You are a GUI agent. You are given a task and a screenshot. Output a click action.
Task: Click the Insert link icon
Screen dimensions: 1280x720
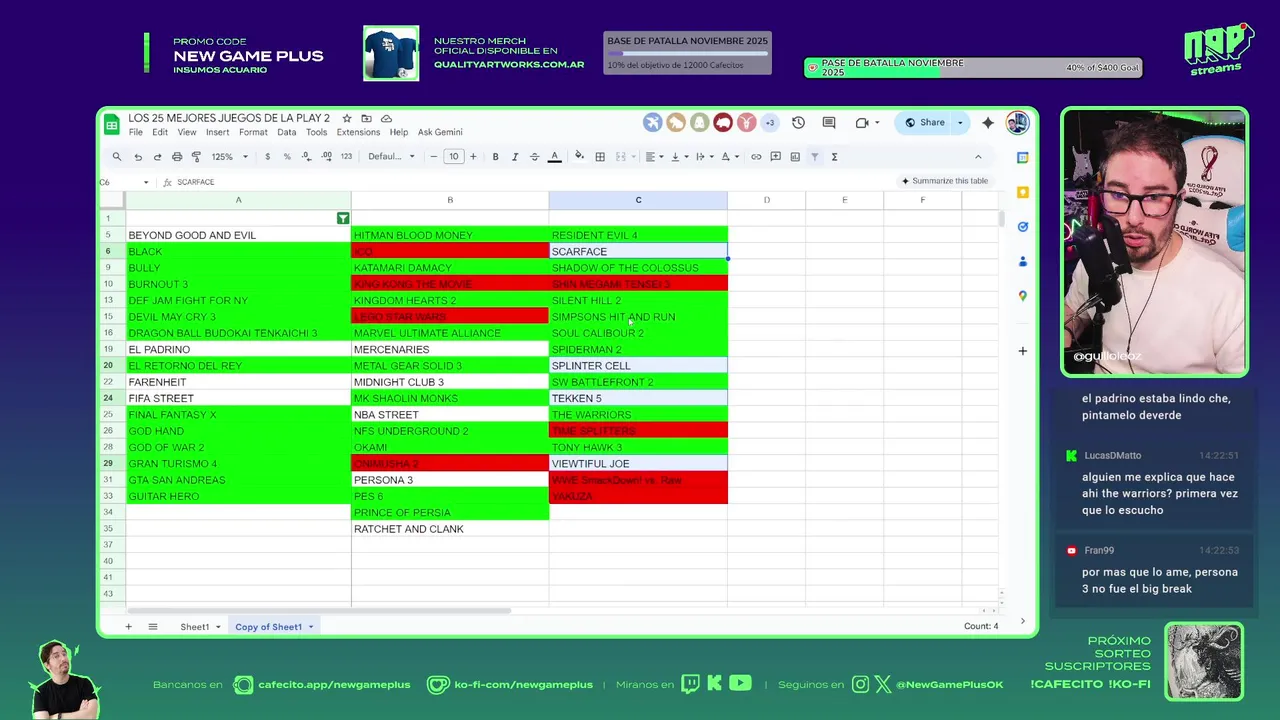click(756, 156)
